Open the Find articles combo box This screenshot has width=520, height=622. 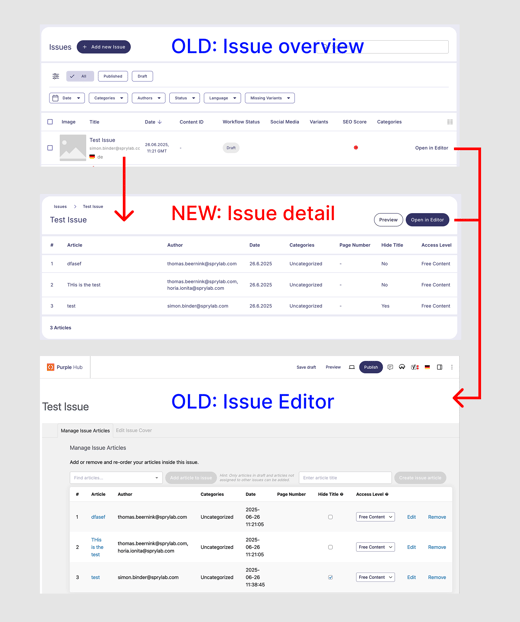pyautogui.click(x=116, y=478)
